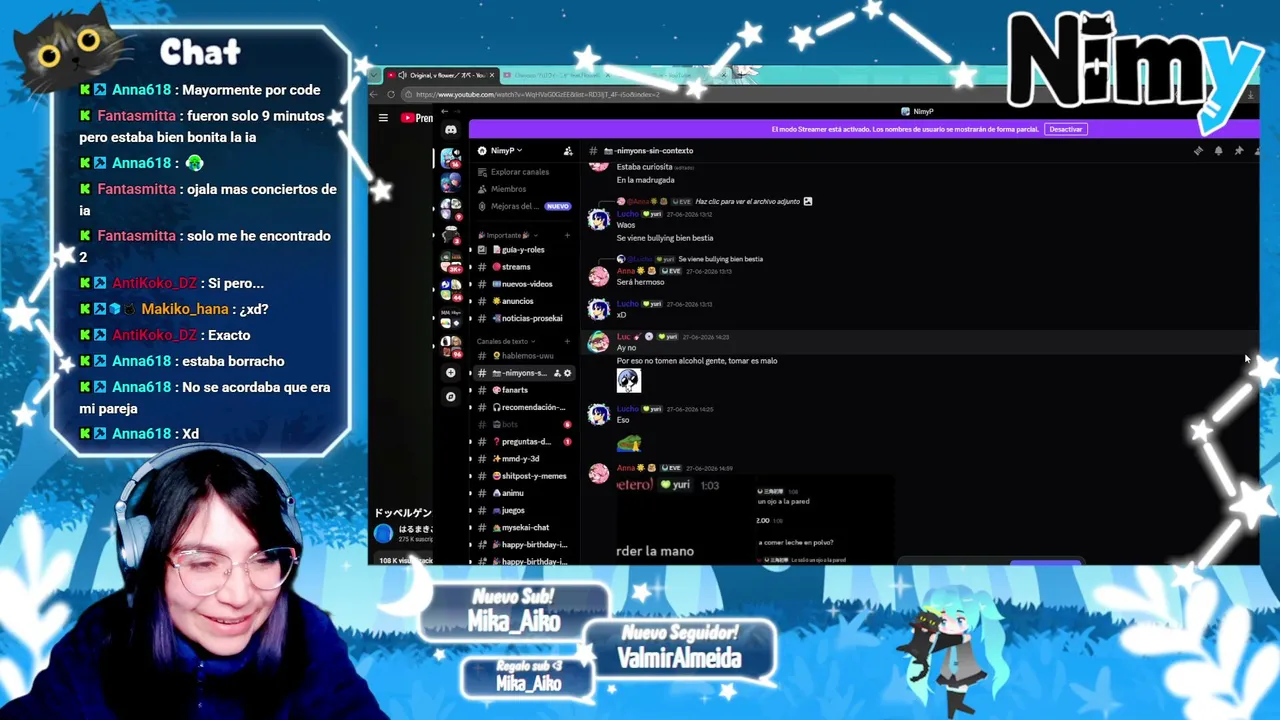Add channel plus in Canales de texto
This screenshot has width=1280, height=720.
point(567,341)
